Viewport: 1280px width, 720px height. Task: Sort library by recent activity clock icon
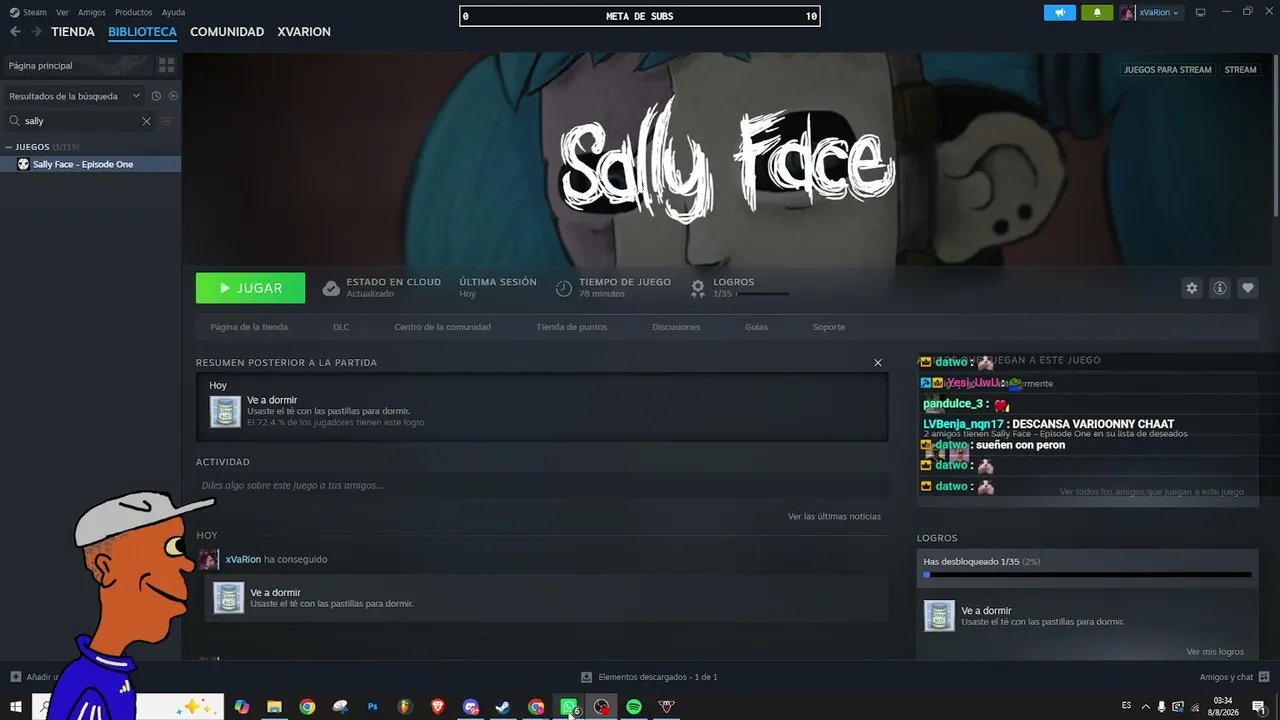(x=156, y=96)
